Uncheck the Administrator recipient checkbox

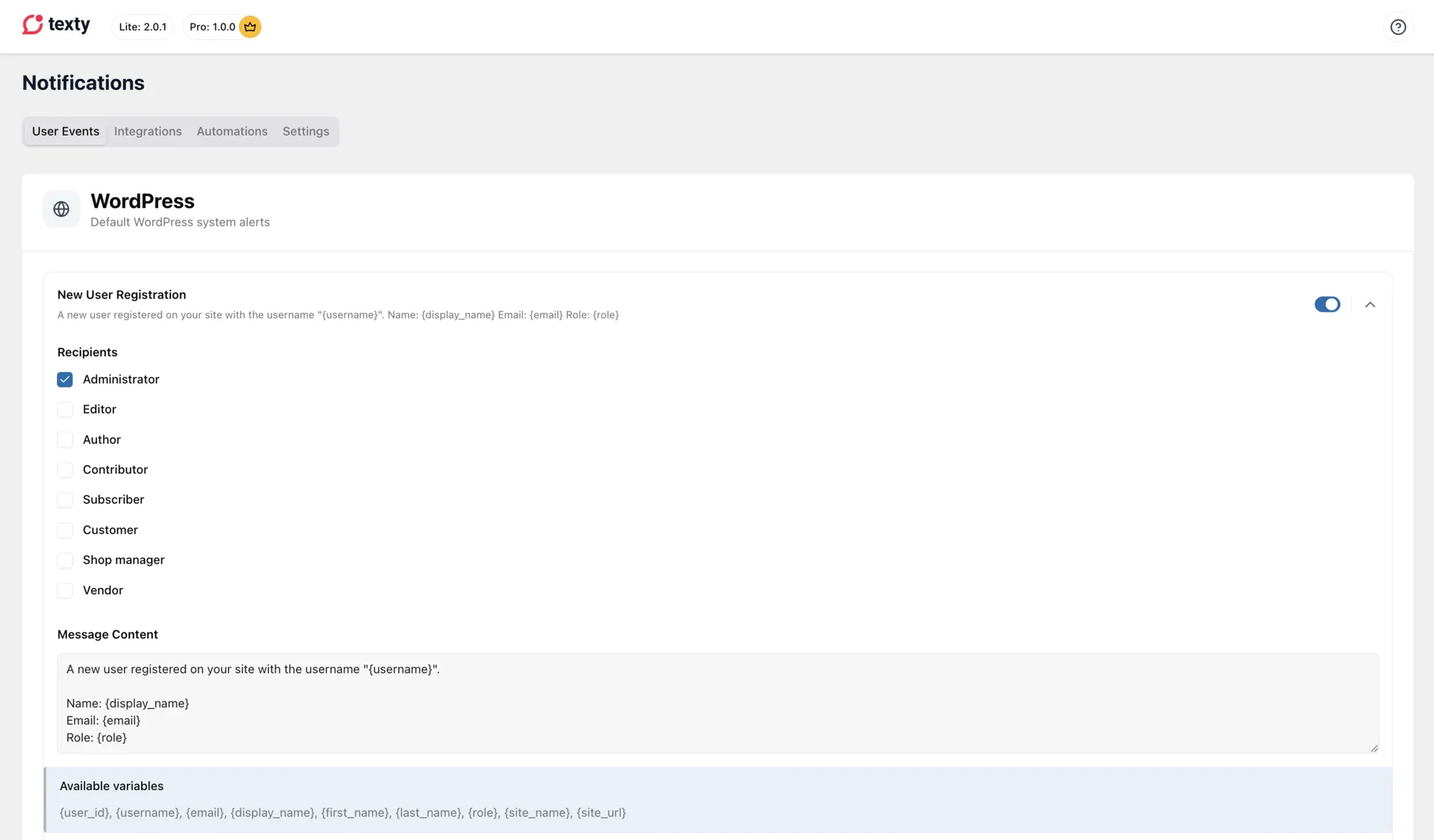pyautogui.click(x=65, y=379)
